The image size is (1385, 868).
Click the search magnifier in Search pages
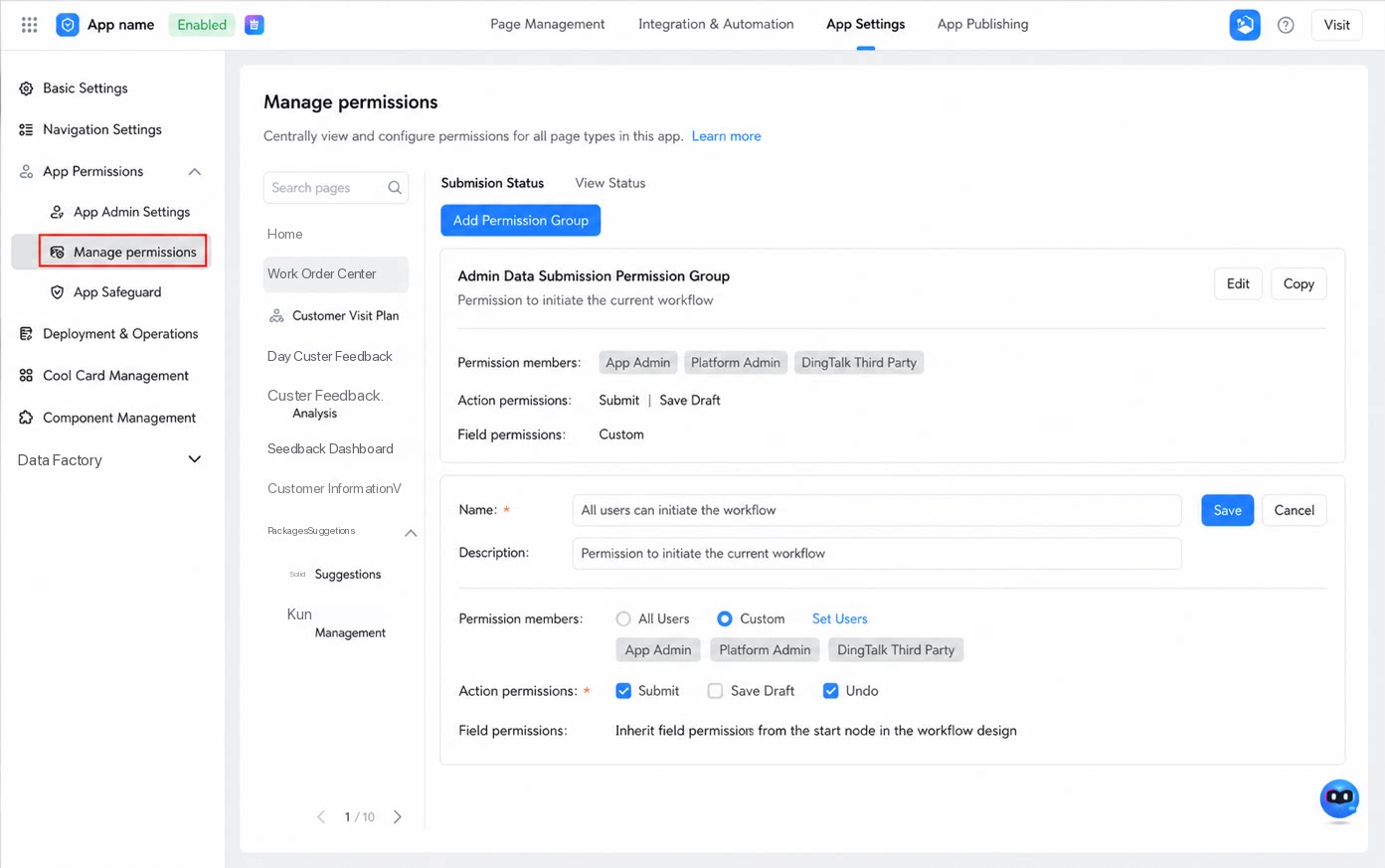(395, 188)
